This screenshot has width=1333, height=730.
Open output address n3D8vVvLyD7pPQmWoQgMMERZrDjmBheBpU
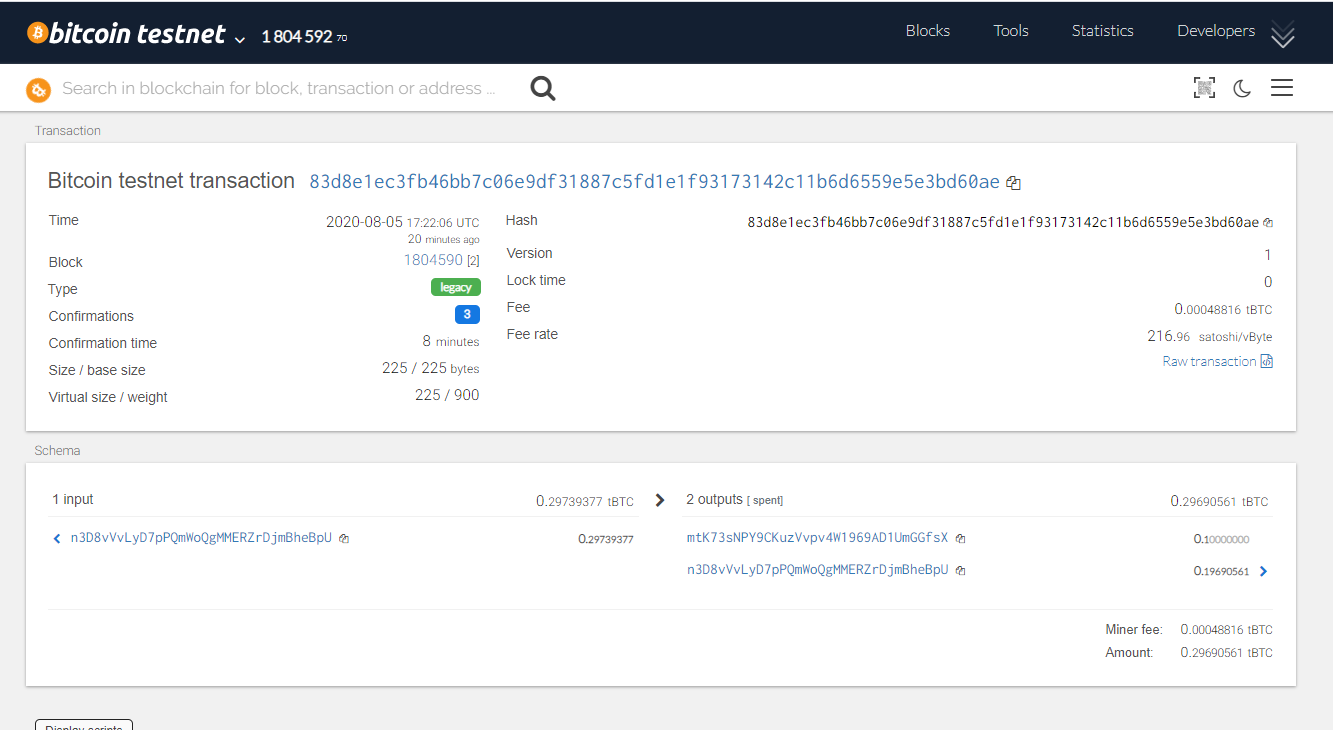click(817, 570)
